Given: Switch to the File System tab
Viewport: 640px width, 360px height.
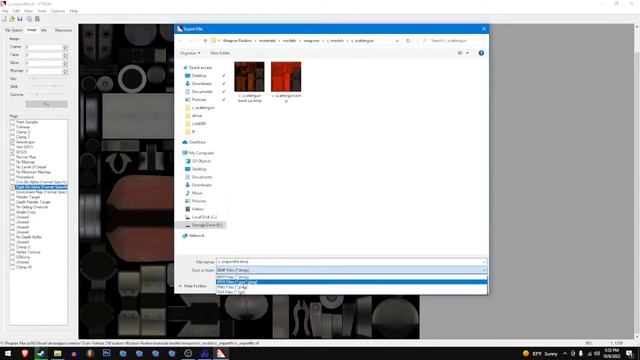Looking at the screenshot, I should tap(14, 30).
